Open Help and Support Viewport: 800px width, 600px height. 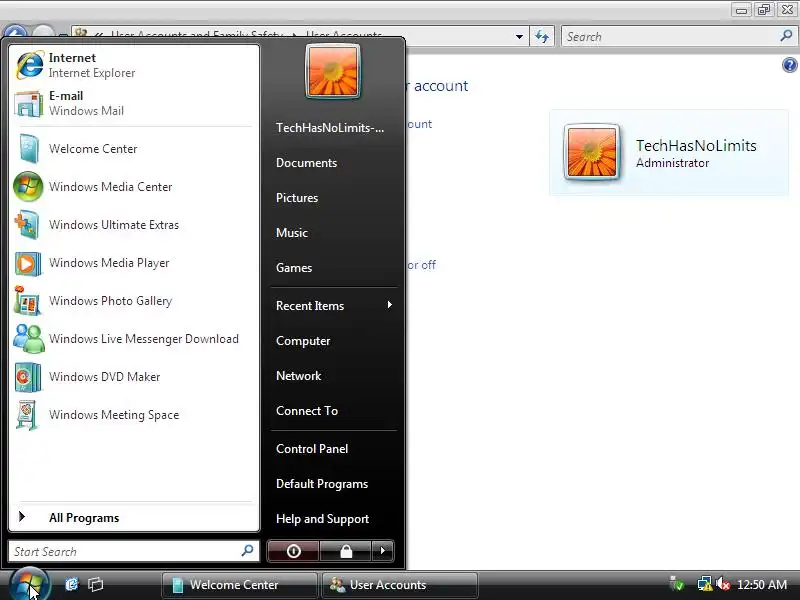[x=322, y=519]
